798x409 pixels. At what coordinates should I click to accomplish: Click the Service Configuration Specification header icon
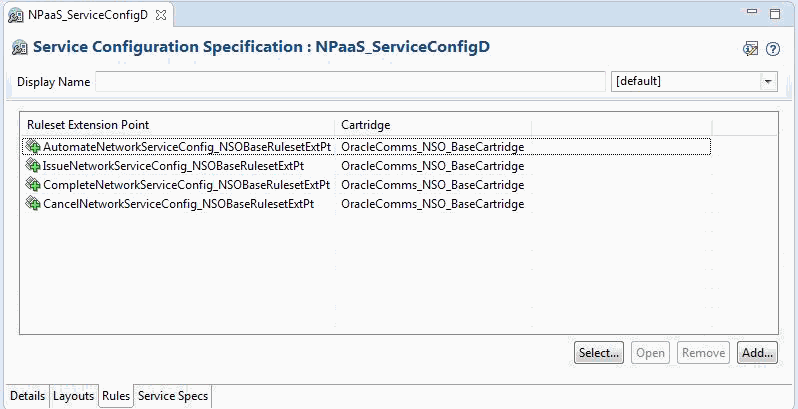19,47
